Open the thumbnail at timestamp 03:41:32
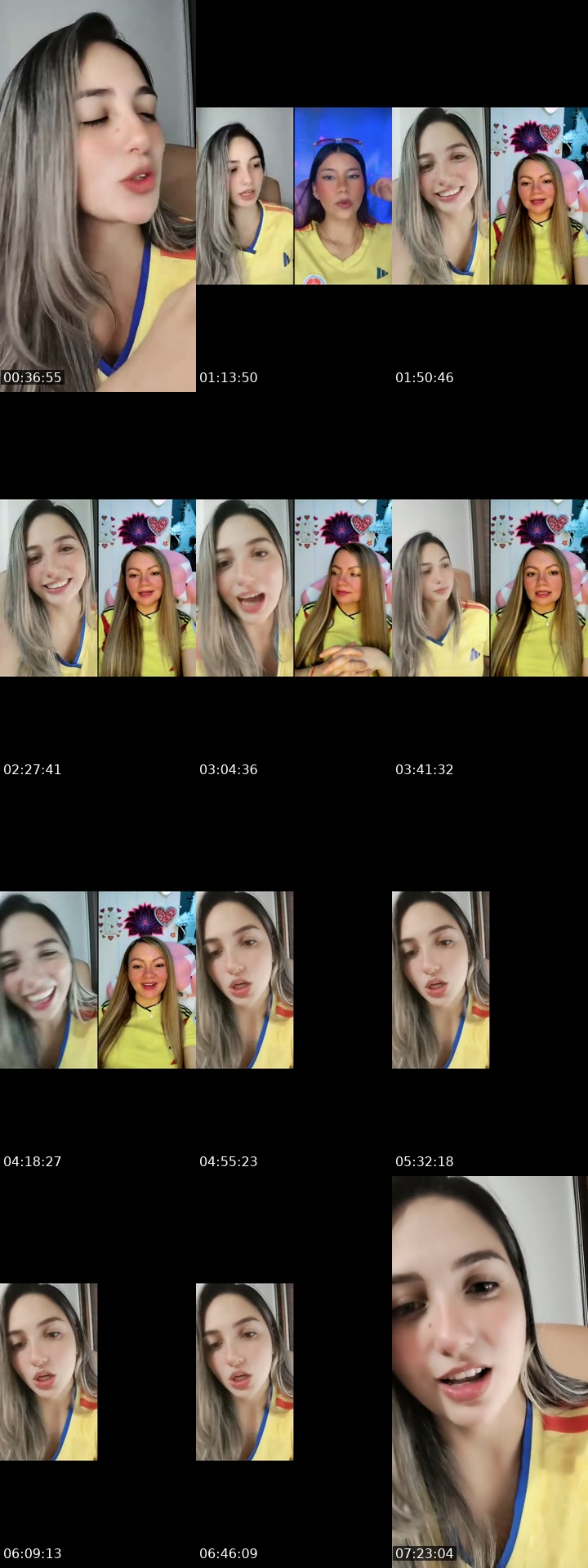588x1568 pixels. point(490,588)
